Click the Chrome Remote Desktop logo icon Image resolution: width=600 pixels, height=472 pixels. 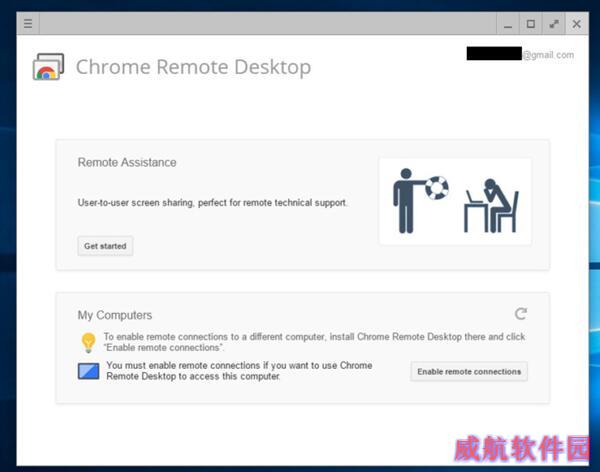[48, 67]
